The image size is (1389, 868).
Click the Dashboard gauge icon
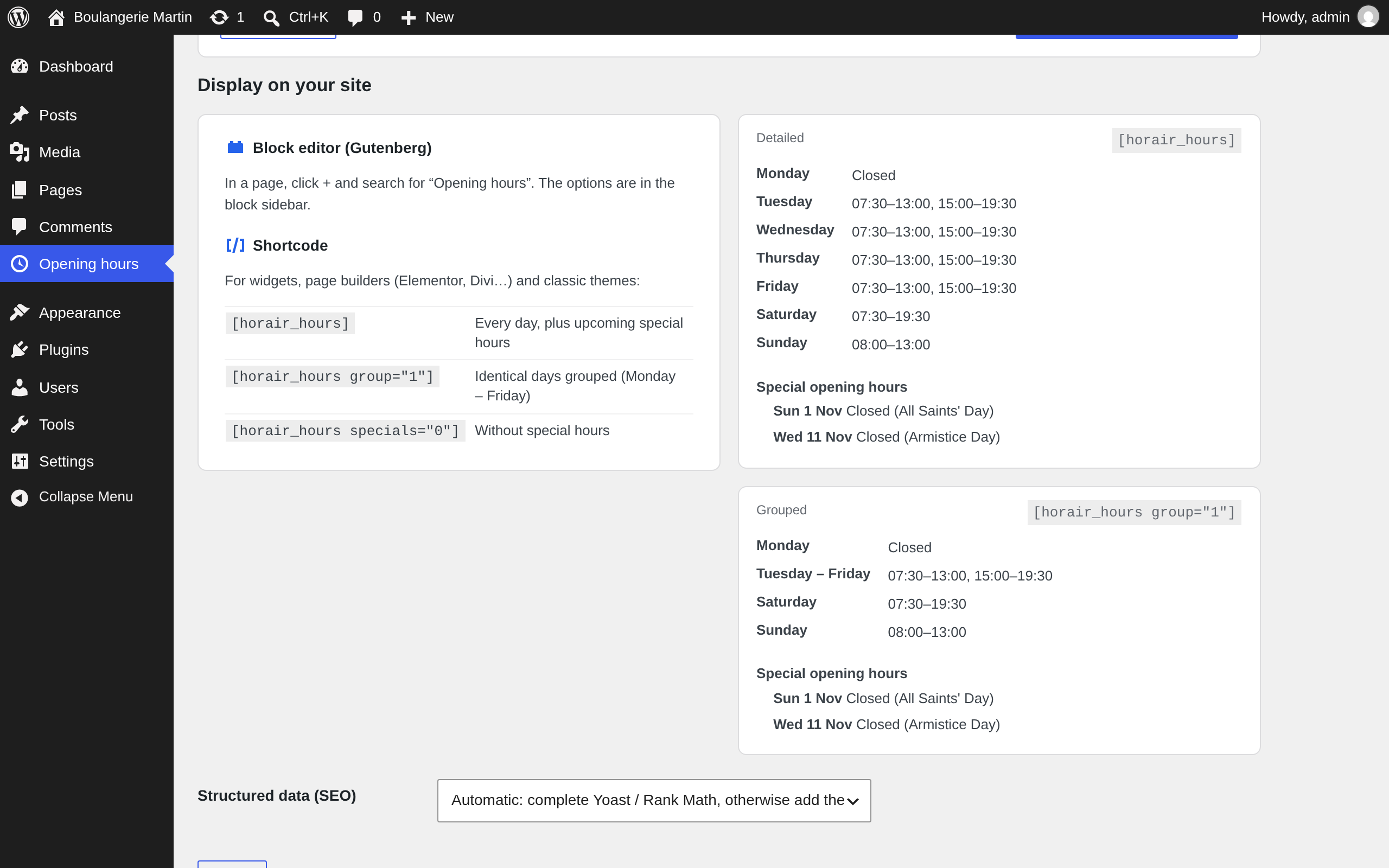tap(20, 67)
